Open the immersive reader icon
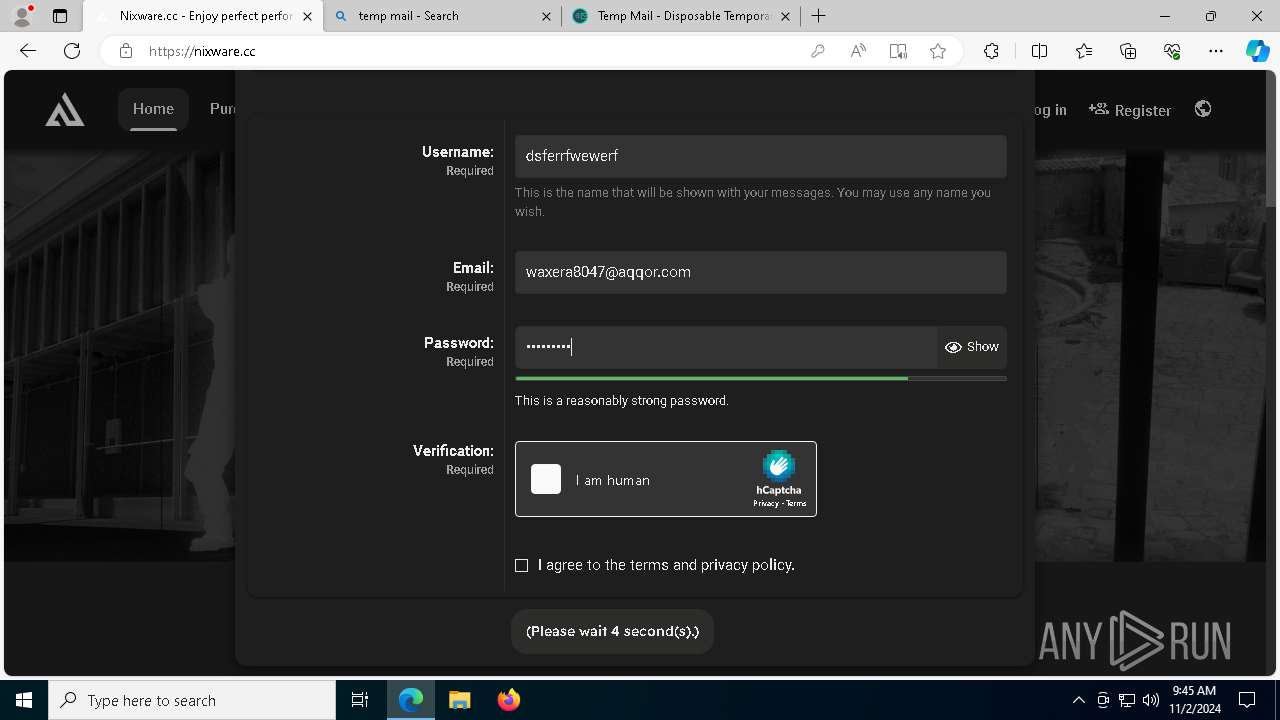Screen dimensions: 1280x720 pyautogui.click(x=898, y=51)
